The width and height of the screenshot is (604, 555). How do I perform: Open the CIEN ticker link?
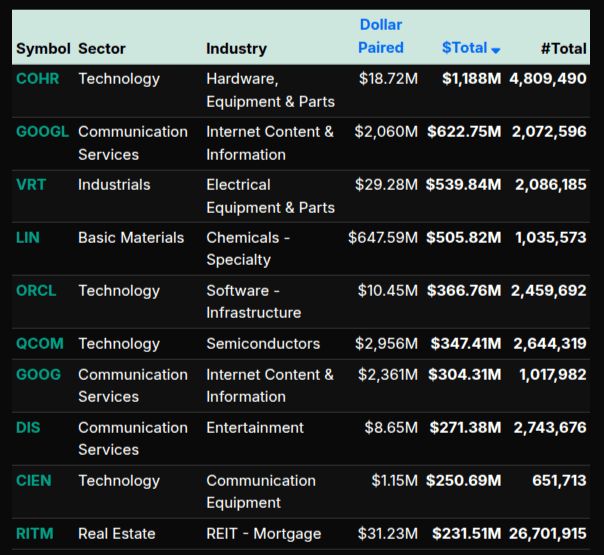pyautogui.click(x=33, y=481)
